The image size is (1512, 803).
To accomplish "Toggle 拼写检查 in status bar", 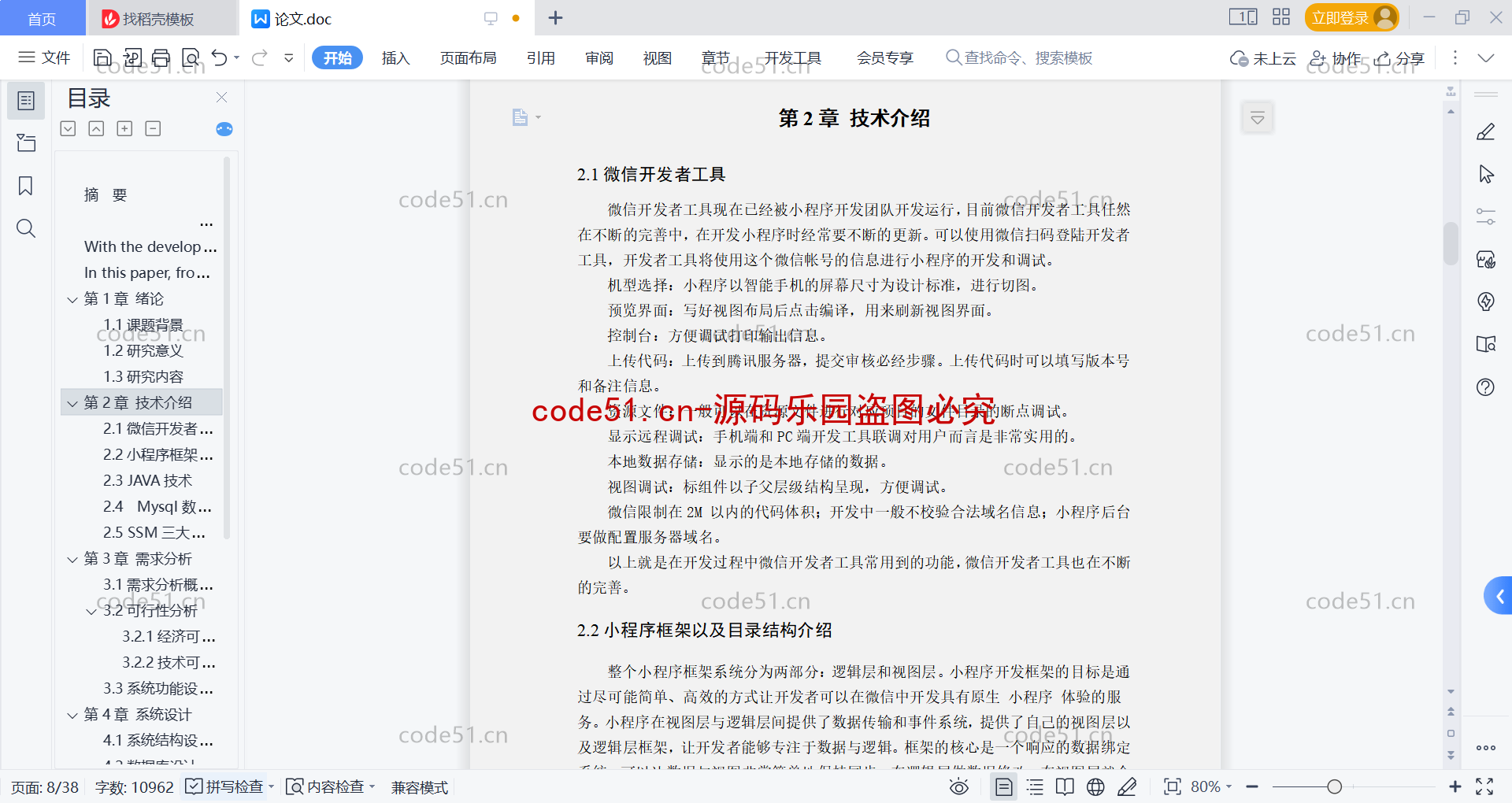I will (224, 786).
